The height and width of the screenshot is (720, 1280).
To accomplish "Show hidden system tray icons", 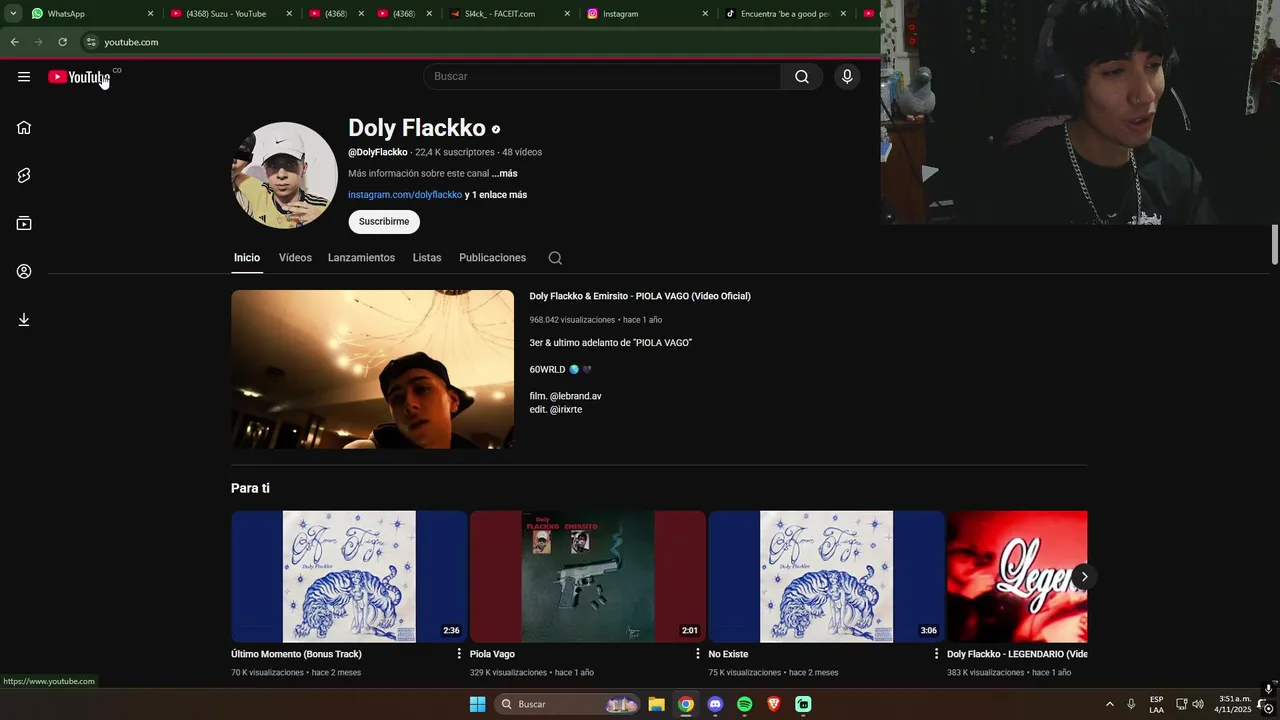I will coord(1109,704).
